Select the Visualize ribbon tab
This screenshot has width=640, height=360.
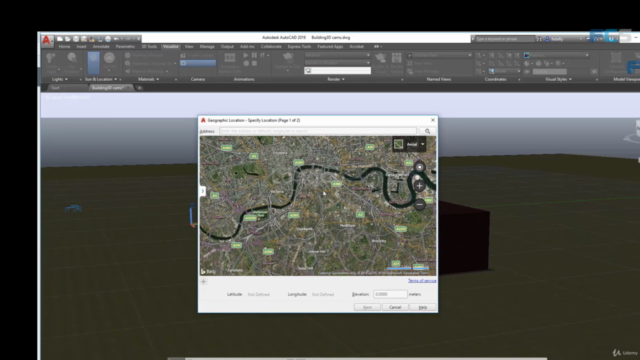171,47
